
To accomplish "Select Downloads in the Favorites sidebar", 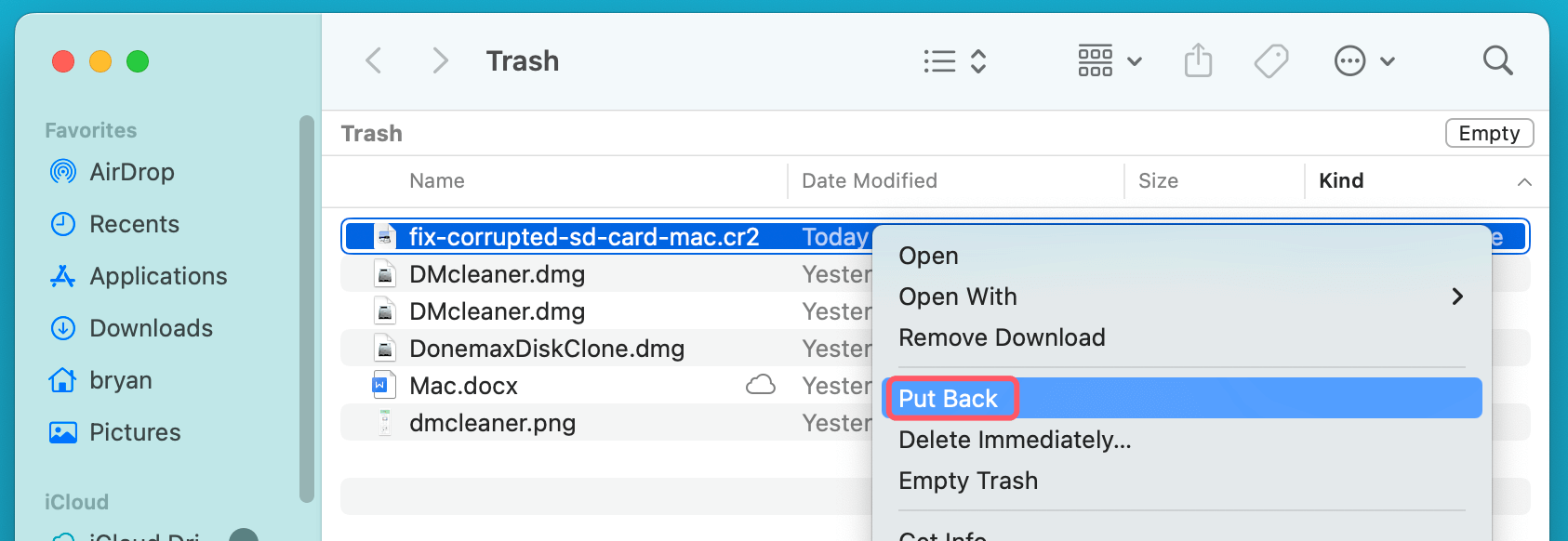I will pyautogui.click(x=150, y=328).
